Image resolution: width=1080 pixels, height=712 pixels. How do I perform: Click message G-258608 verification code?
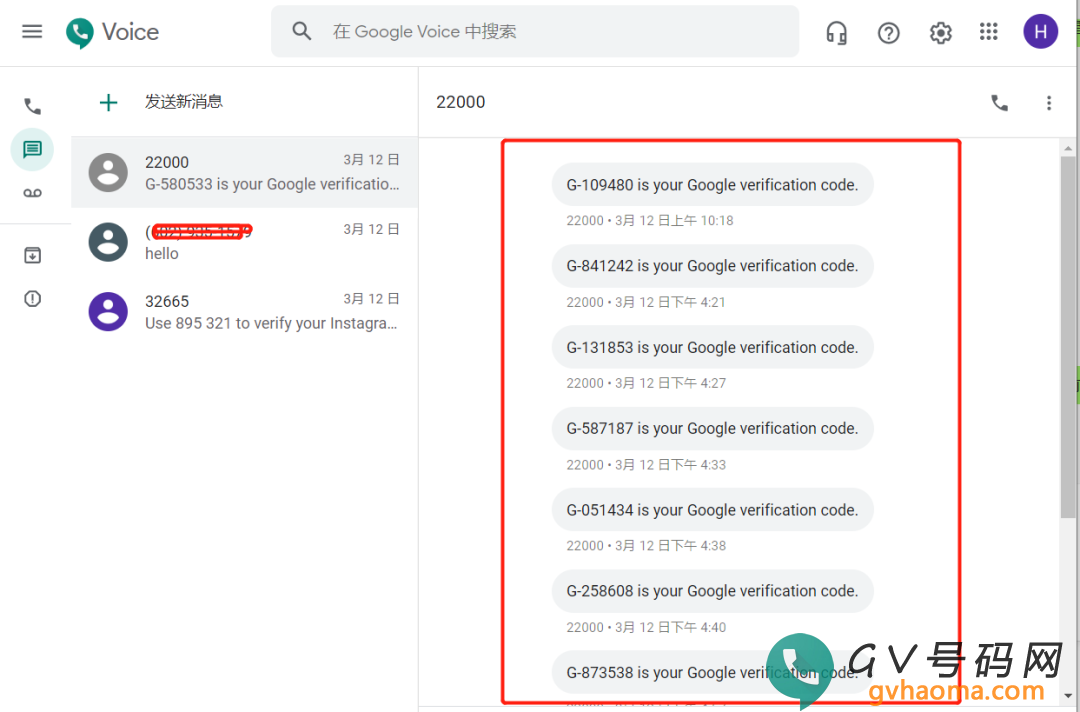712,591
